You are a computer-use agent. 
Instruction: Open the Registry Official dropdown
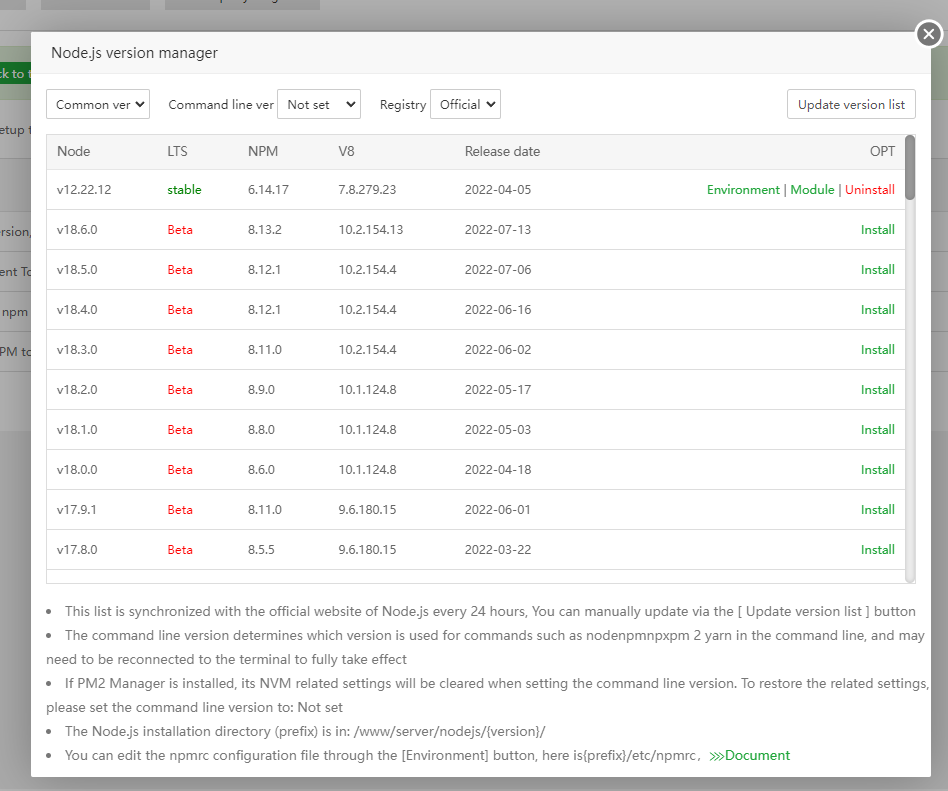[x=465, y=104]
